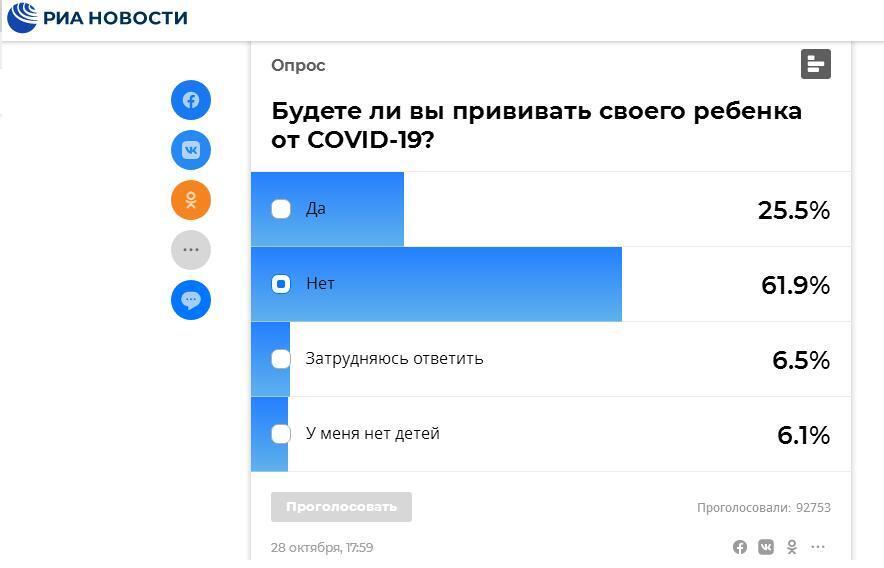Choose "У меня нет детей" option

[281, 434]
